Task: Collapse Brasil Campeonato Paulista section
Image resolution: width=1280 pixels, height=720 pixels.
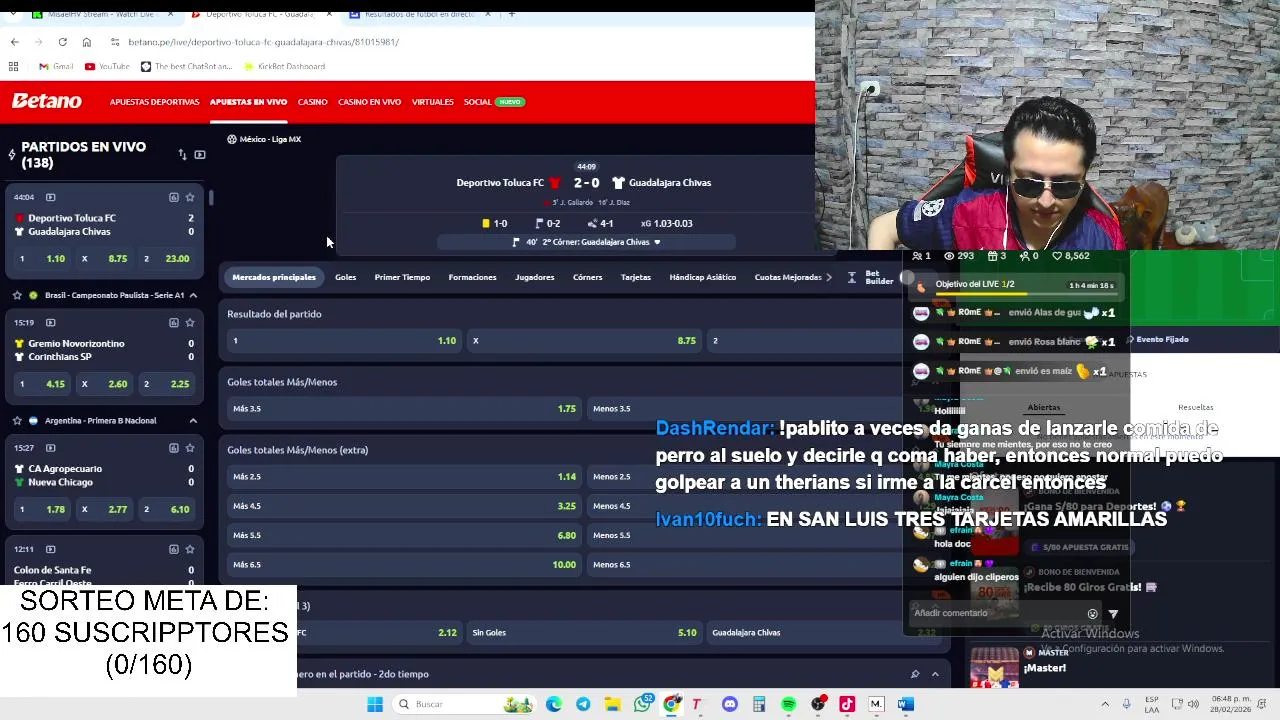Action: [193, 295]
